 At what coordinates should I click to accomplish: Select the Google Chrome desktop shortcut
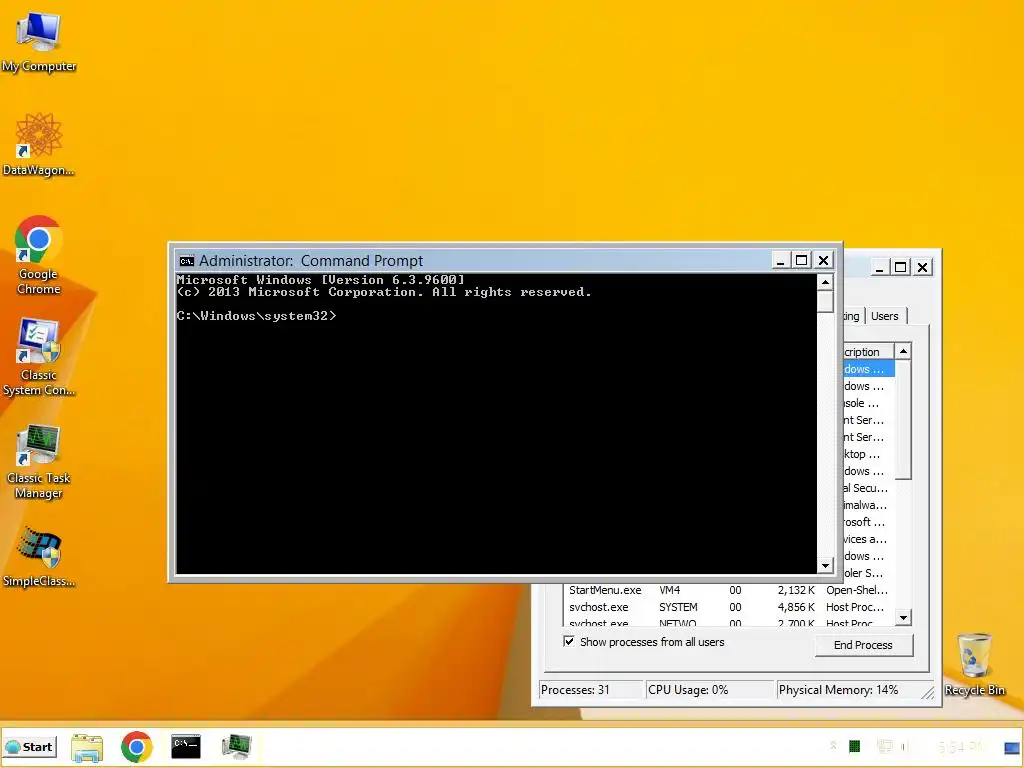point(39,256)
